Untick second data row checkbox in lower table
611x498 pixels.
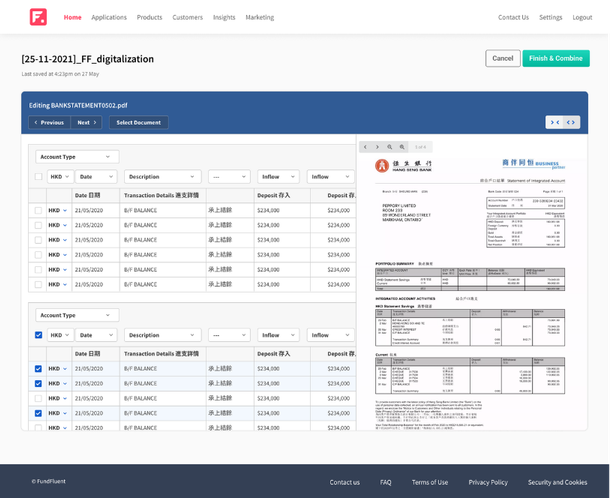38,383
